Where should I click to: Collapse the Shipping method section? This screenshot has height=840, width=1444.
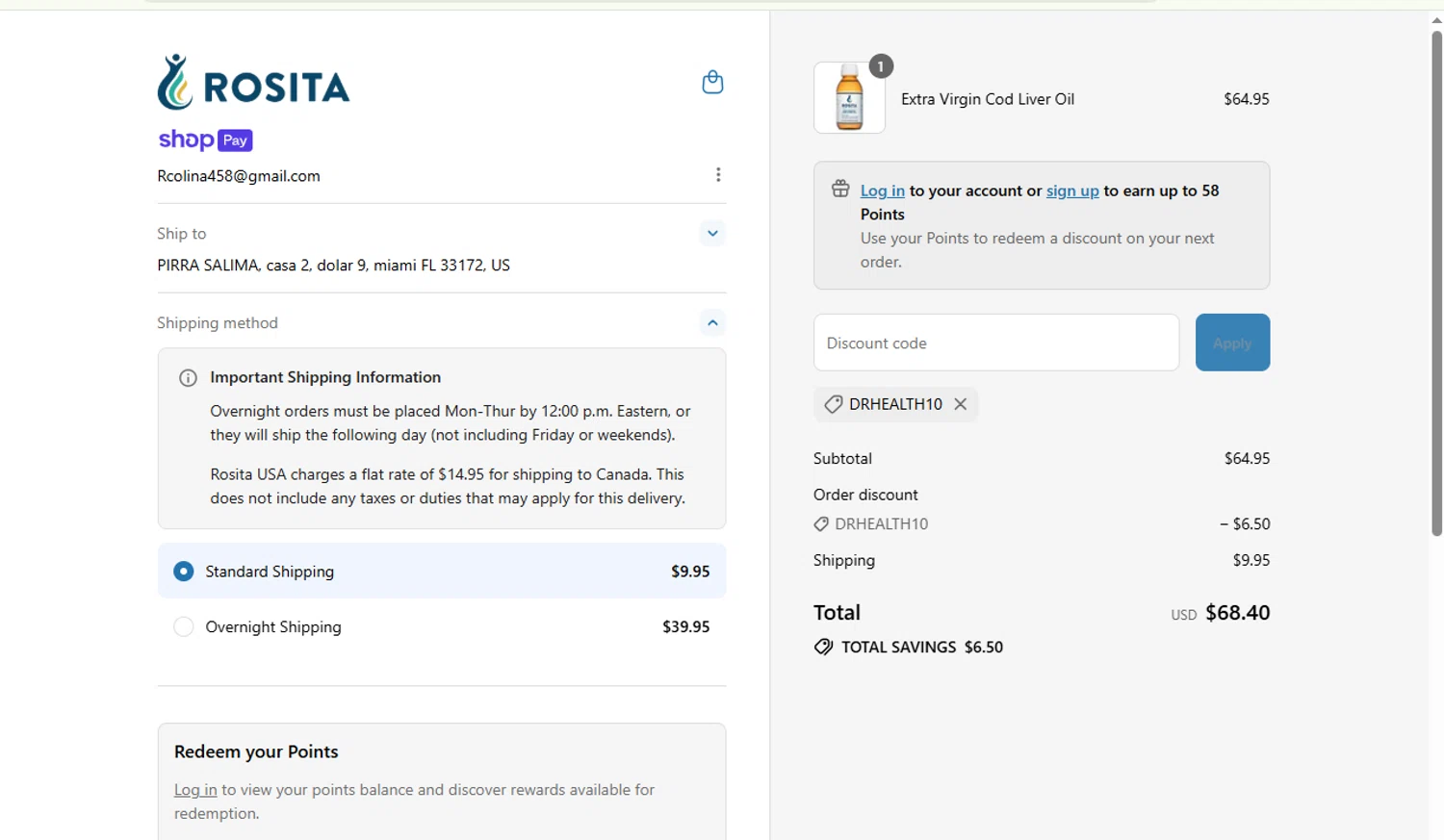coord(712,322)
